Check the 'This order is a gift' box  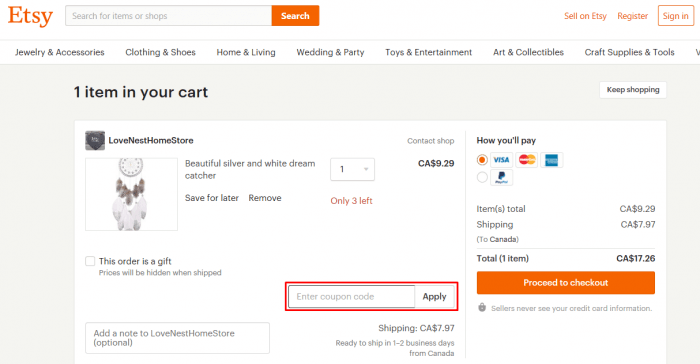pyautogui.click(x=90, y=261)
